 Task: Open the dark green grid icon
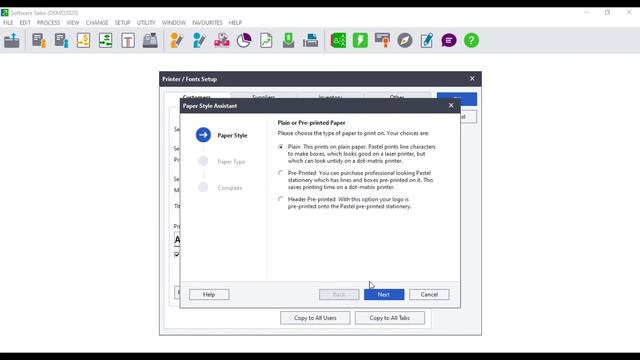click(338, 40)
